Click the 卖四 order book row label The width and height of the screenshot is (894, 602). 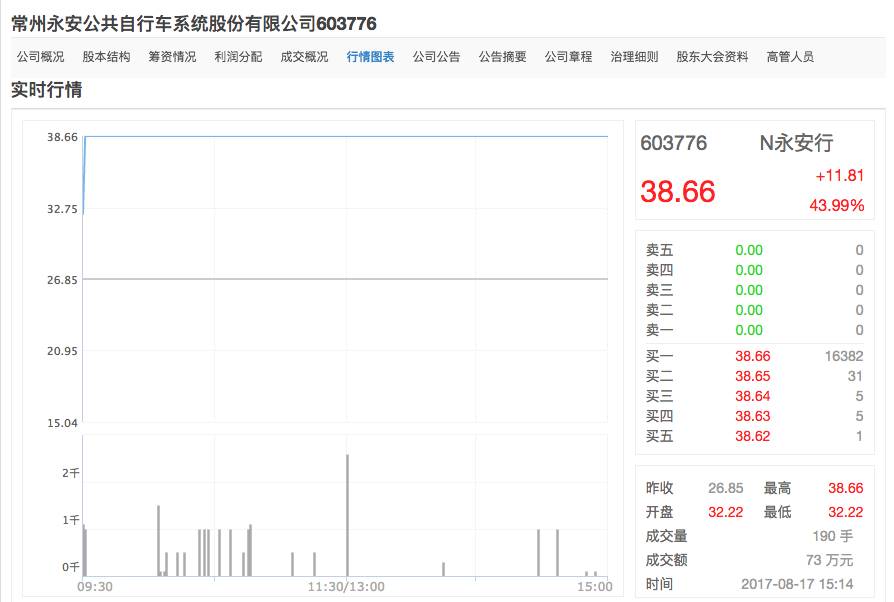(659, 270)
